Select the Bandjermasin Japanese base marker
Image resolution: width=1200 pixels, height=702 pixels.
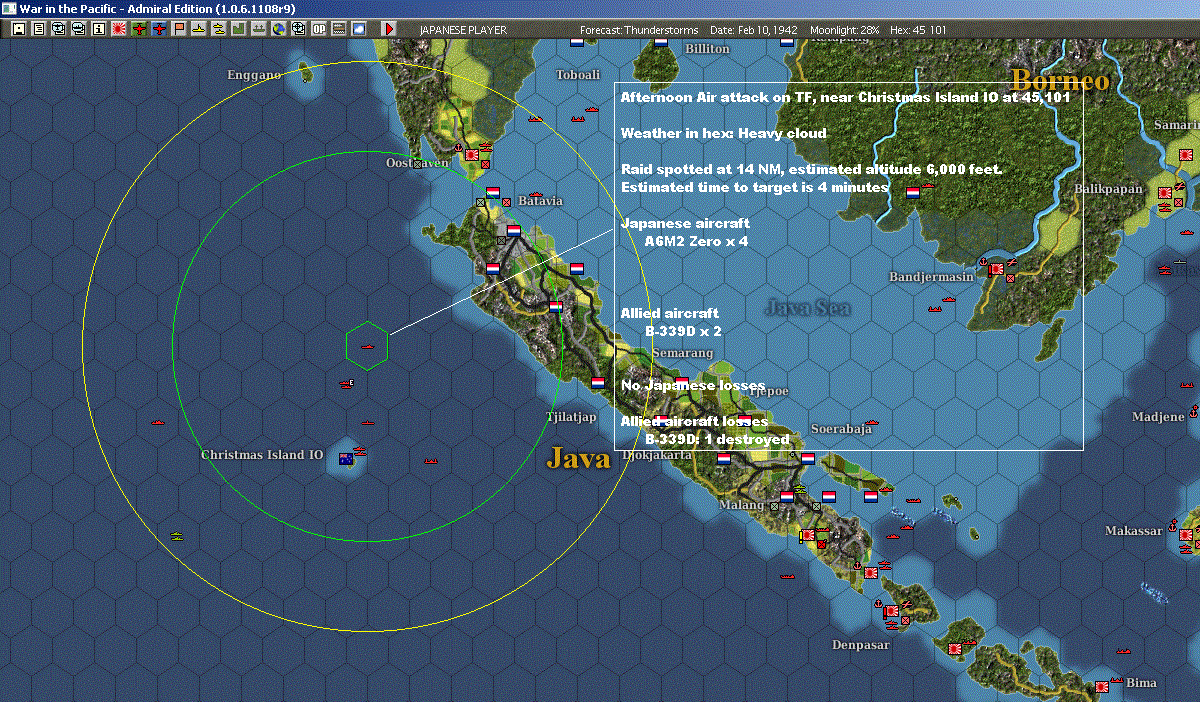[x=996, y=268]
